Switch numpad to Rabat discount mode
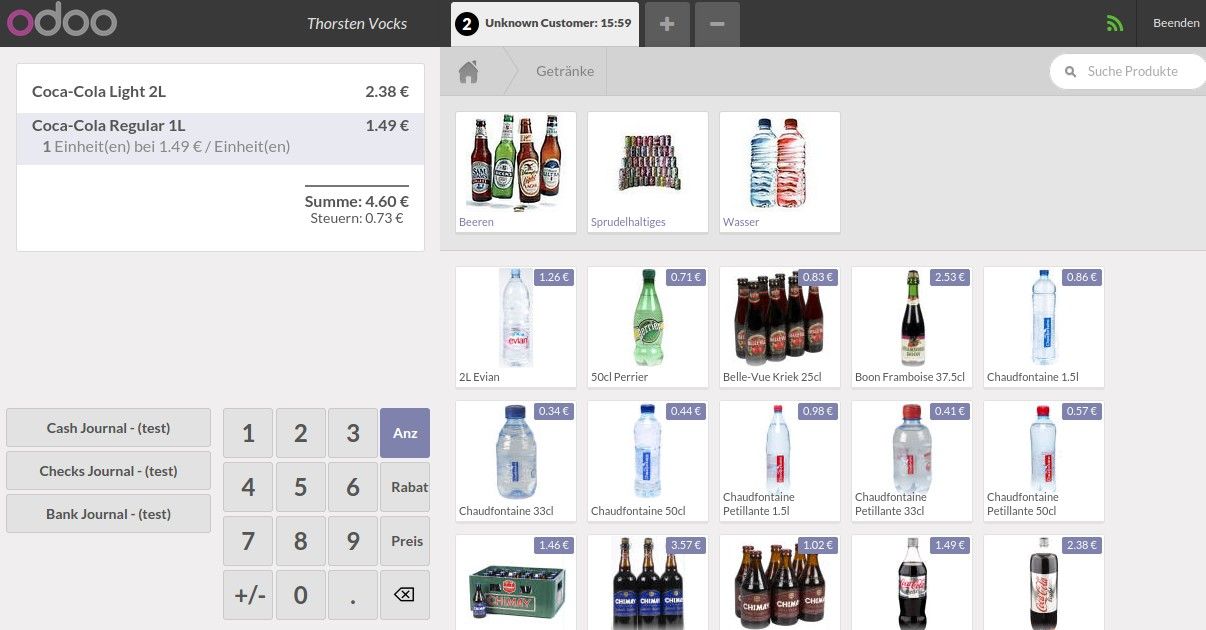Screen dimensions: 1206x630 point(405,487)
